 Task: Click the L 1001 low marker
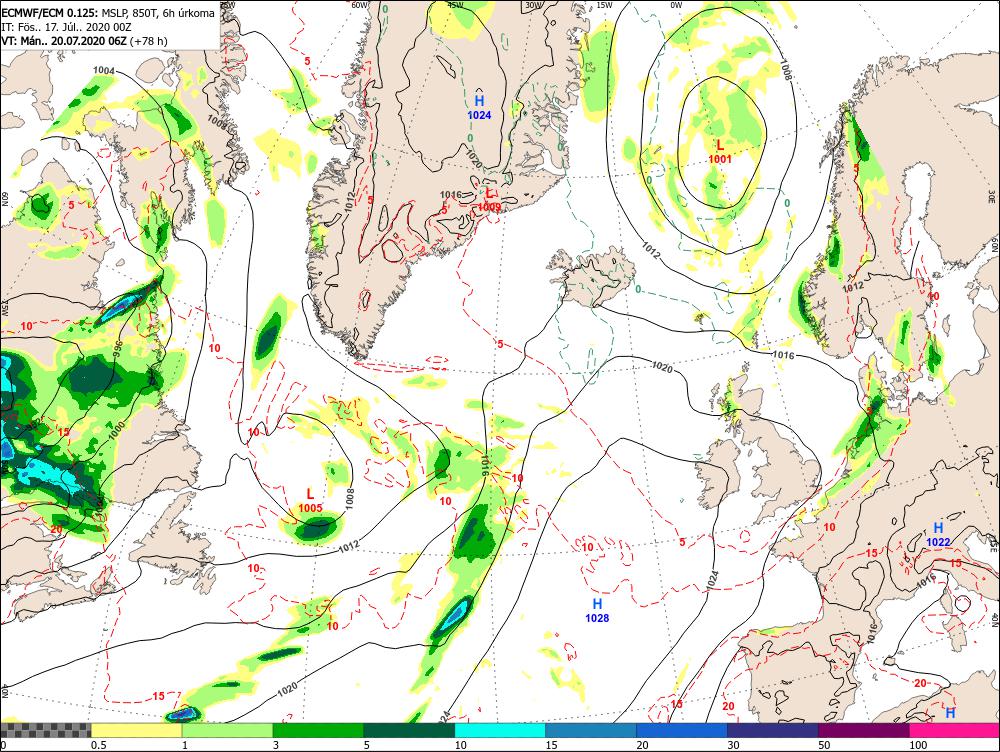coord(720,151)
